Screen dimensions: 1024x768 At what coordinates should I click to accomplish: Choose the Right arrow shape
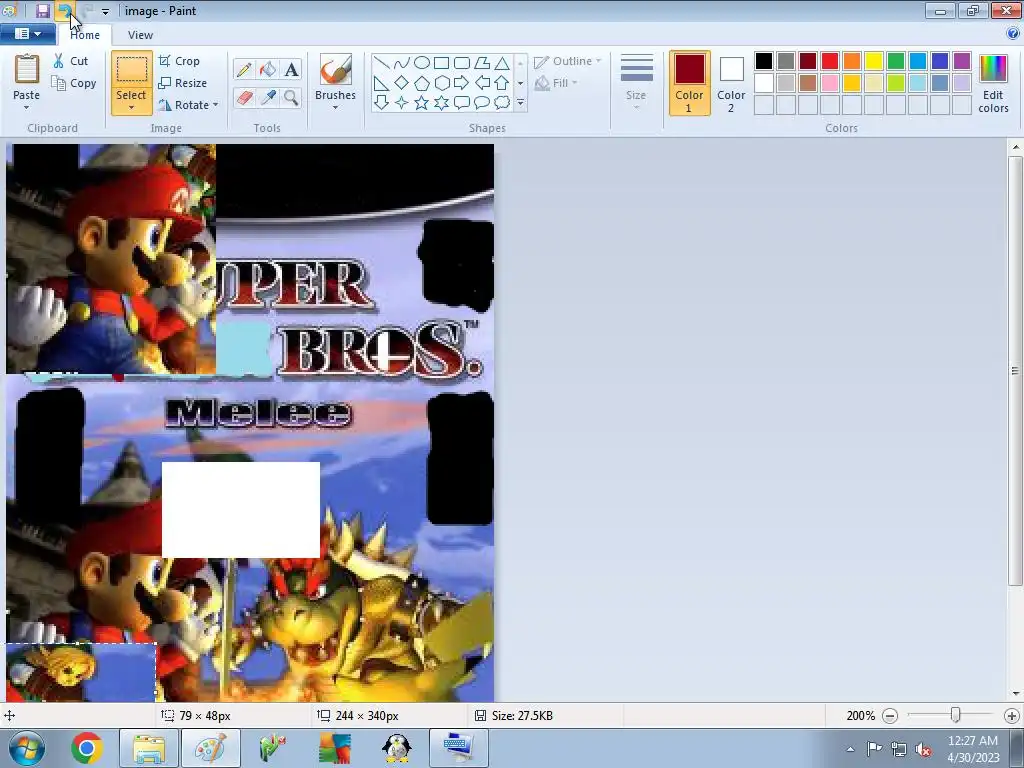coord(462,83)
